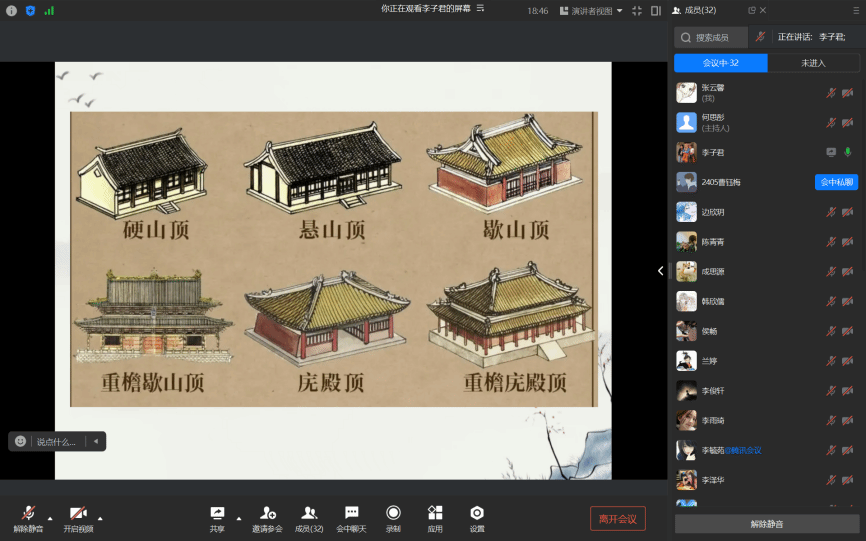The image size is (866, 541).
Task: Click the 会中私聊 button for 2405曹钰梅
Action: point(836,182)
